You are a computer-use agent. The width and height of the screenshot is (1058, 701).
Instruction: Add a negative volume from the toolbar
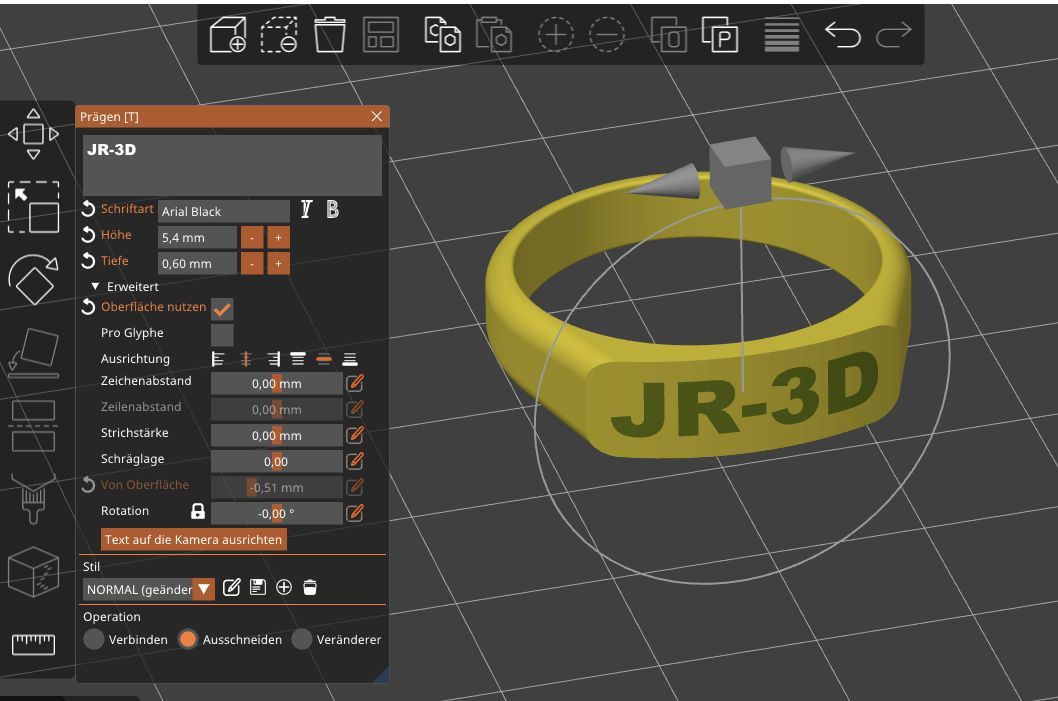[x=279, y=34]
